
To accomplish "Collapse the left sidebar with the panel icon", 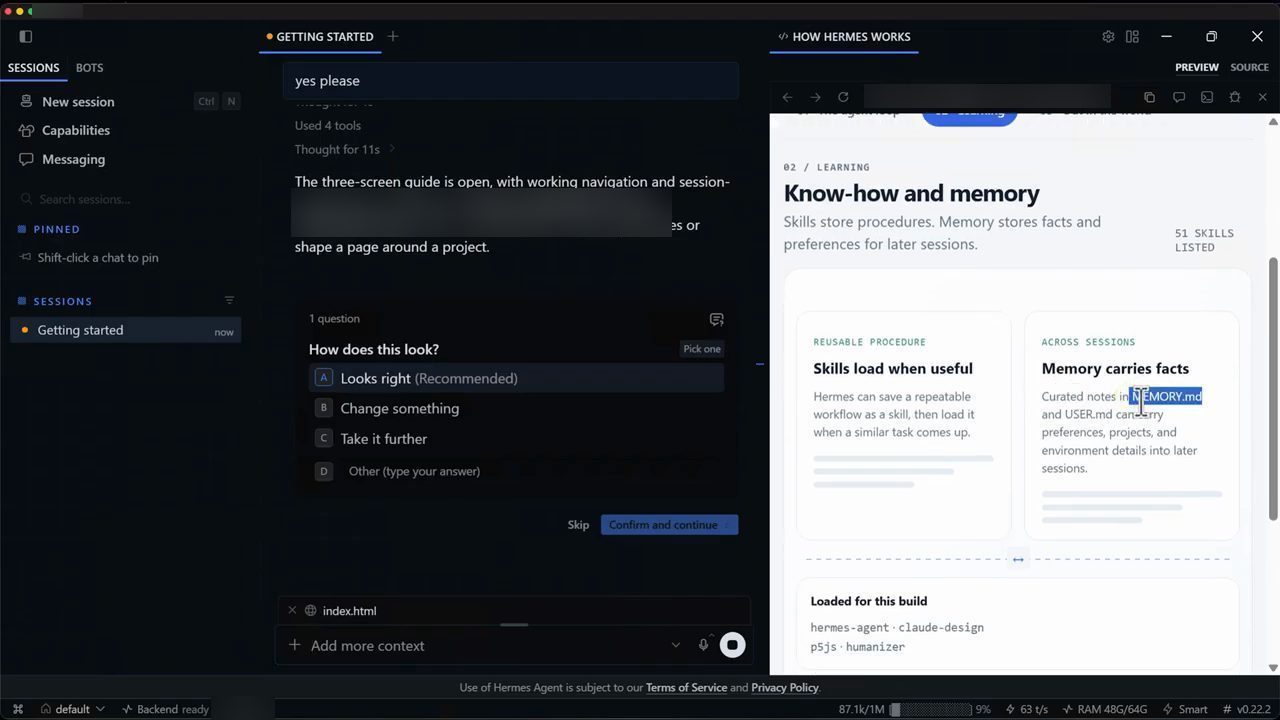I will (26, 36).
